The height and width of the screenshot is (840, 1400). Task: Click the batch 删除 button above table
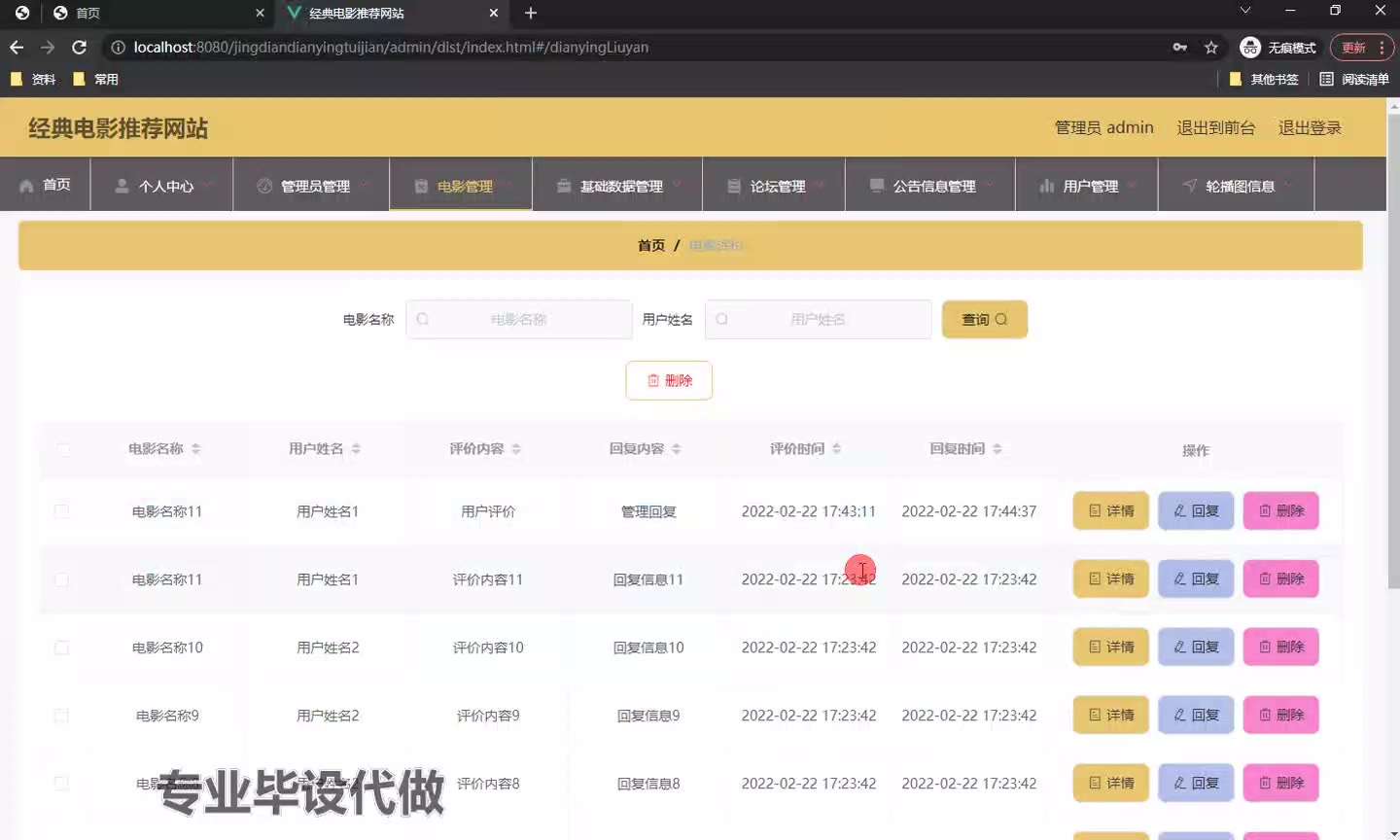[x=669, y=380]
